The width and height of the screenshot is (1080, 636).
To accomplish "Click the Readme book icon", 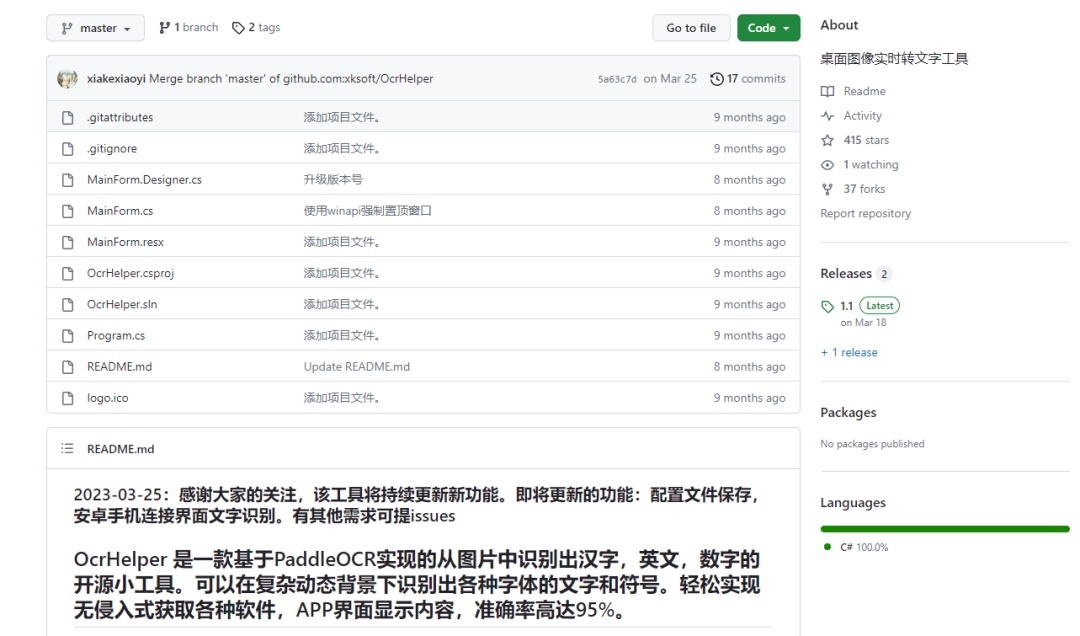I will [827, 92].
